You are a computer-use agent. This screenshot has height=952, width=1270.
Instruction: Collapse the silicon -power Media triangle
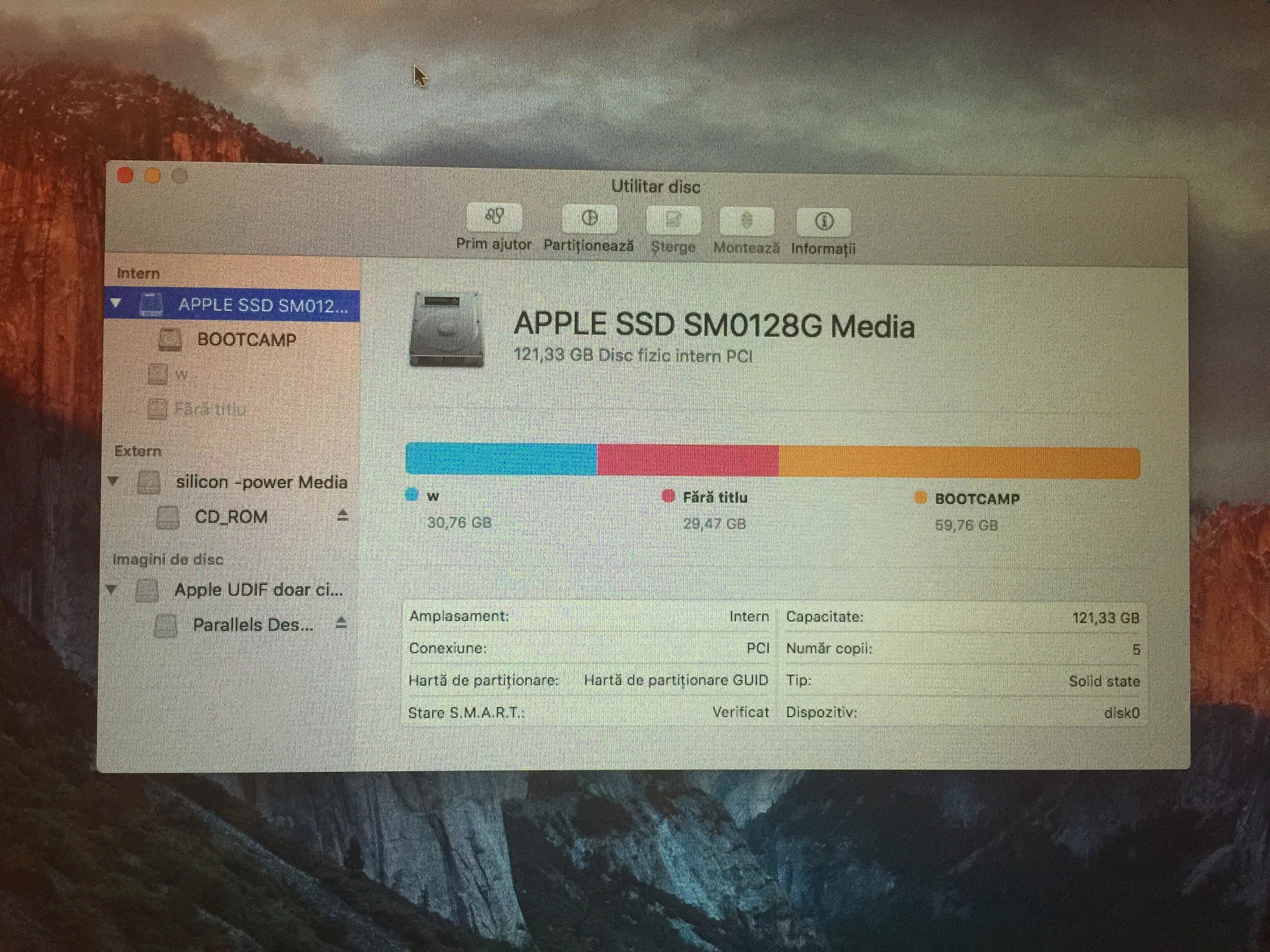click(113, 481)
